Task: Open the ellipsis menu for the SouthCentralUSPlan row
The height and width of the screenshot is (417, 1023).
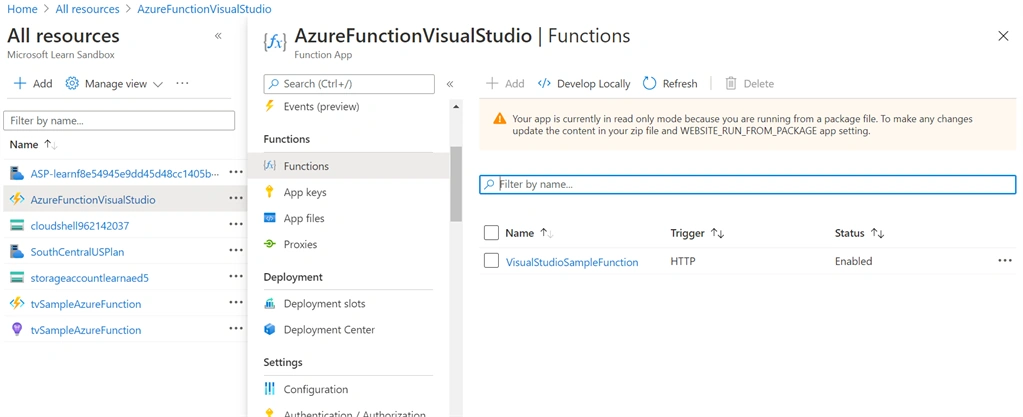Action: [x=236, y=251]
